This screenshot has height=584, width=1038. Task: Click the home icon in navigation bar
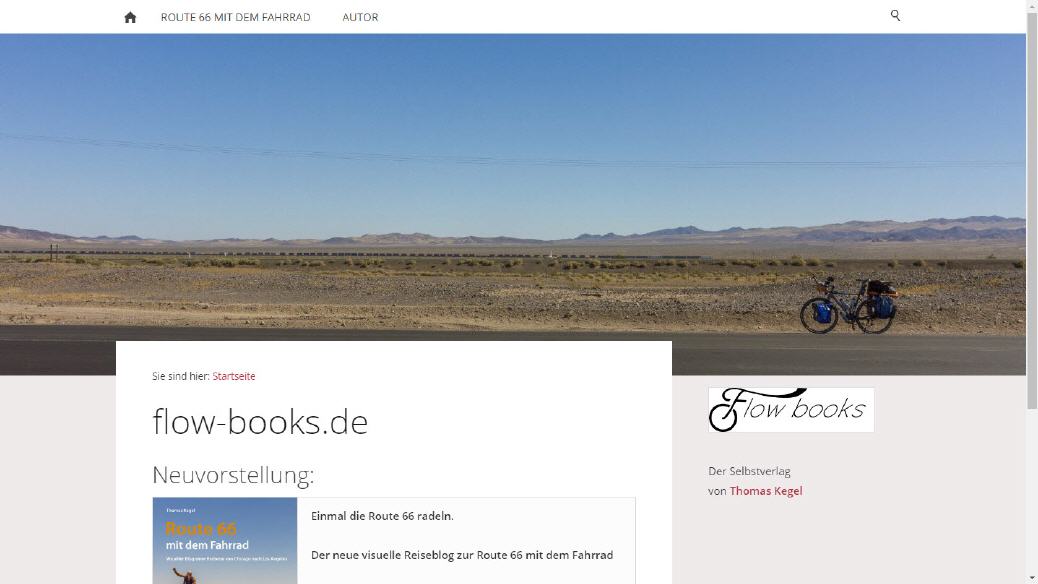pos(130,17)
